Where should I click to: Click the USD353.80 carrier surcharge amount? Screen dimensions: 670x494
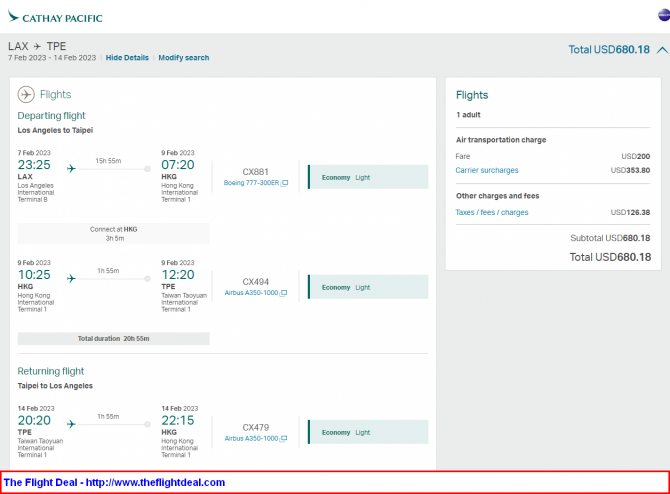(x=630, y=170)
